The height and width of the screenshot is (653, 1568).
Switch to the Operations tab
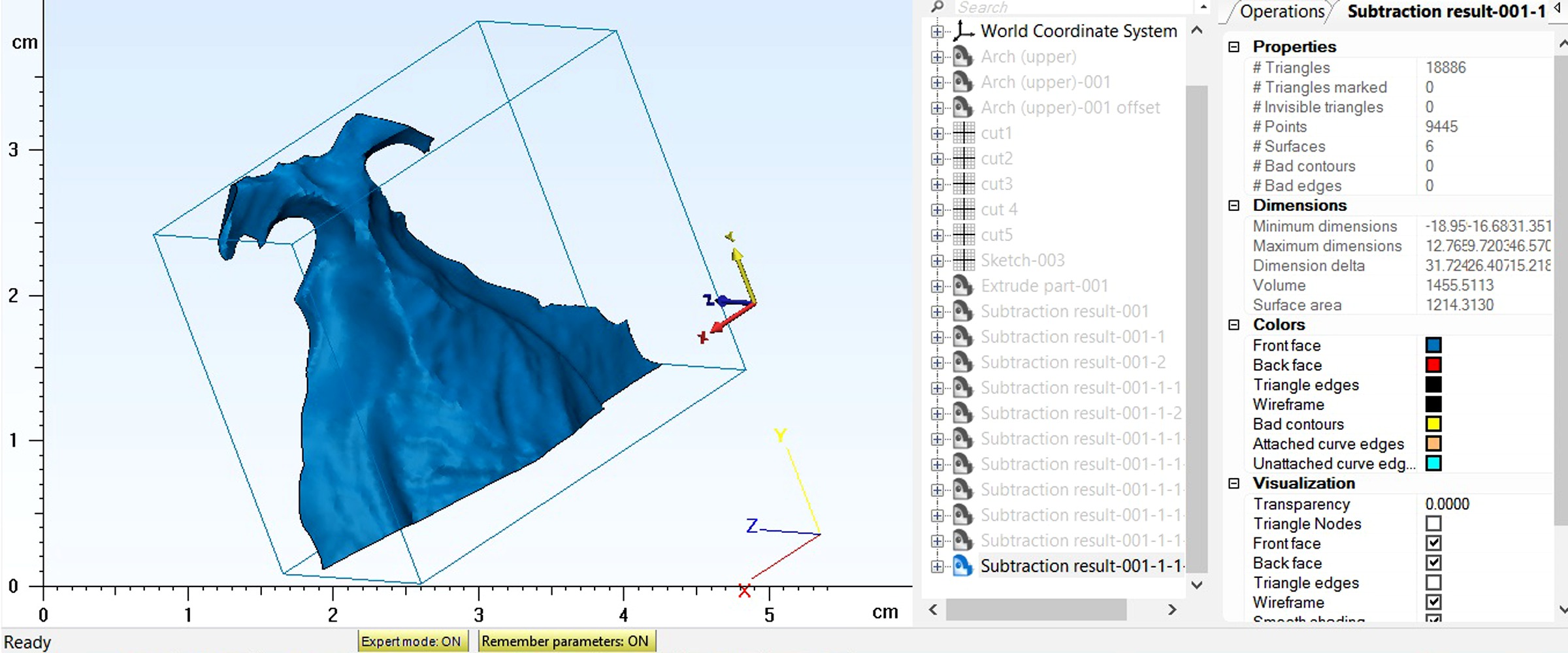tap(1281, 12)
